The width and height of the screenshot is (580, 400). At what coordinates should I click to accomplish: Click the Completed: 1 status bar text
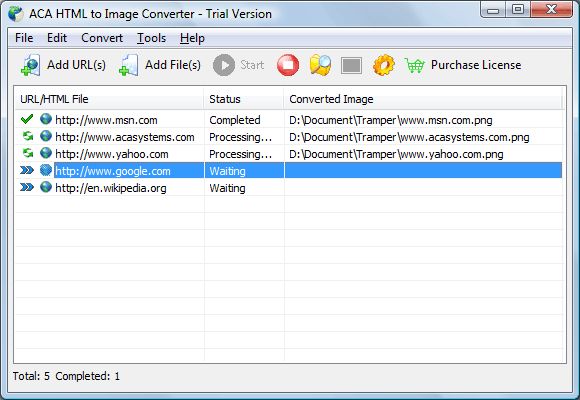(88, 376)
